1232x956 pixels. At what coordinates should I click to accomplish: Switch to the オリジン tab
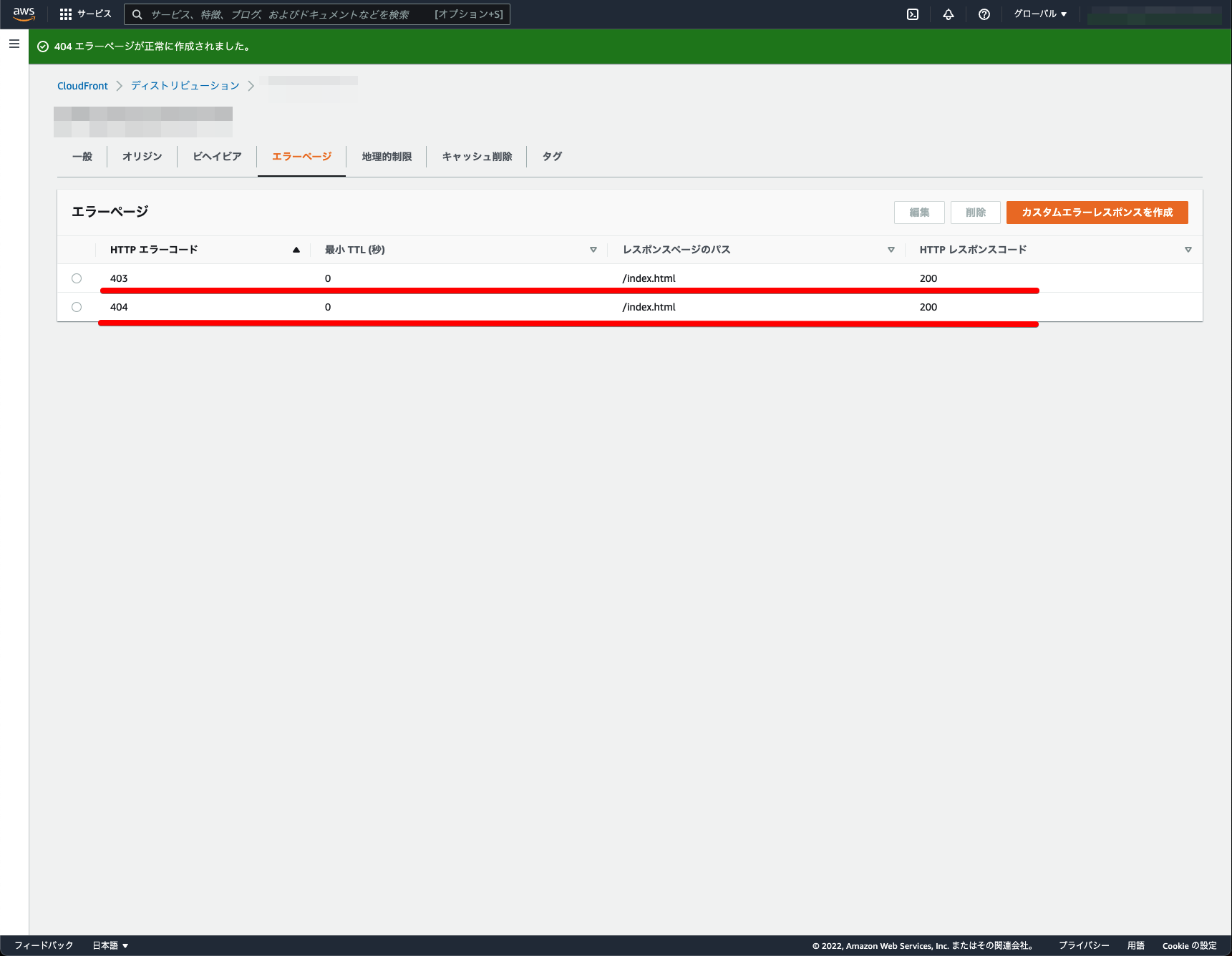coord(142,156)
